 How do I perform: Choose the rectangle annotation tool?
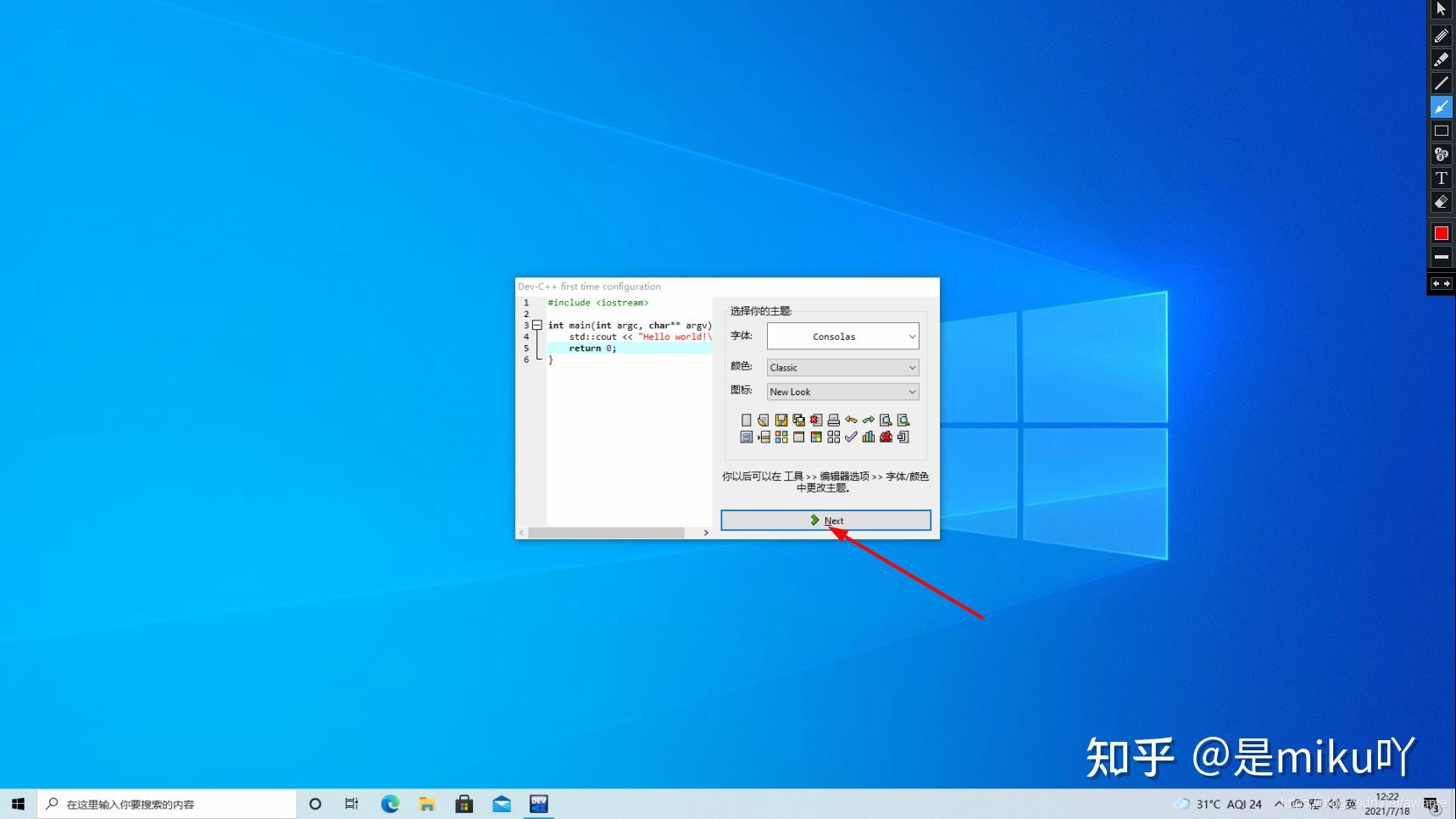click(1442, 131)
